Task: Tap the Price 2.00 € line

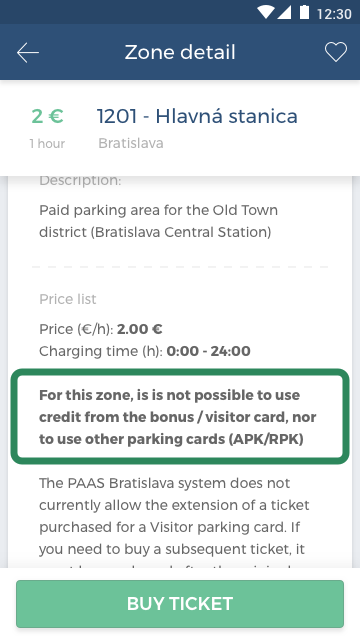Action: click(101, 329)
